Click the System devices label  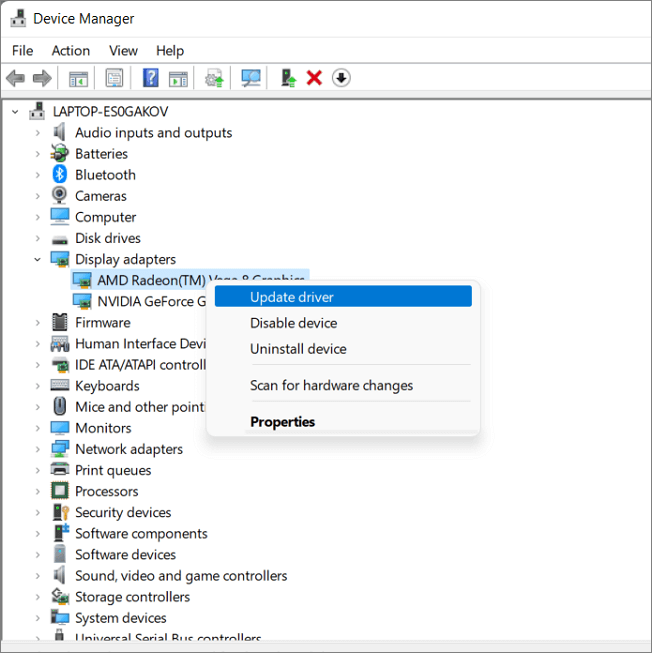pos(120,618)
